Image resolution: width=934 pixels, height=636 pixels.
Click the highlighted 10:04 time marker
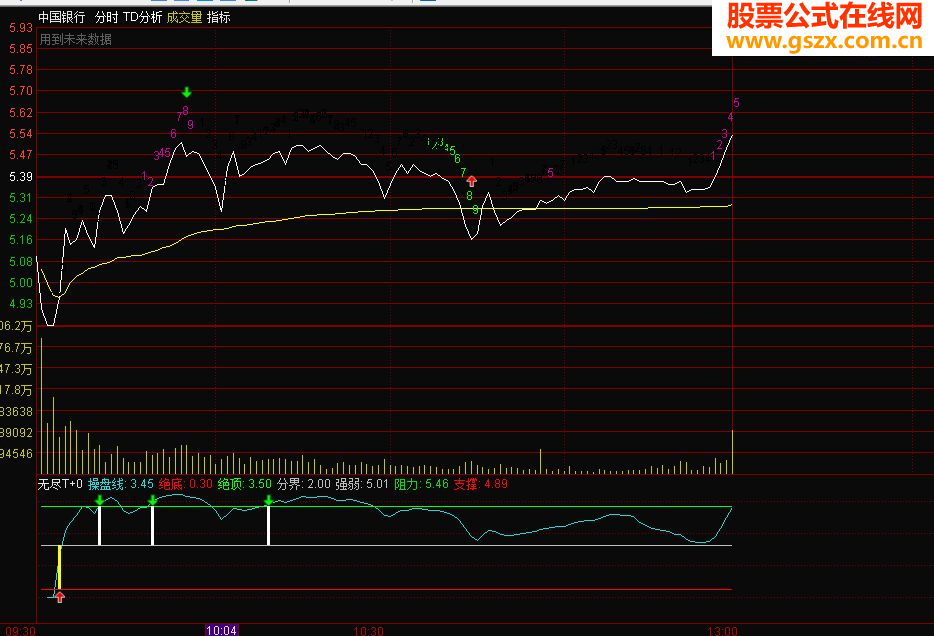coord(221,630)
